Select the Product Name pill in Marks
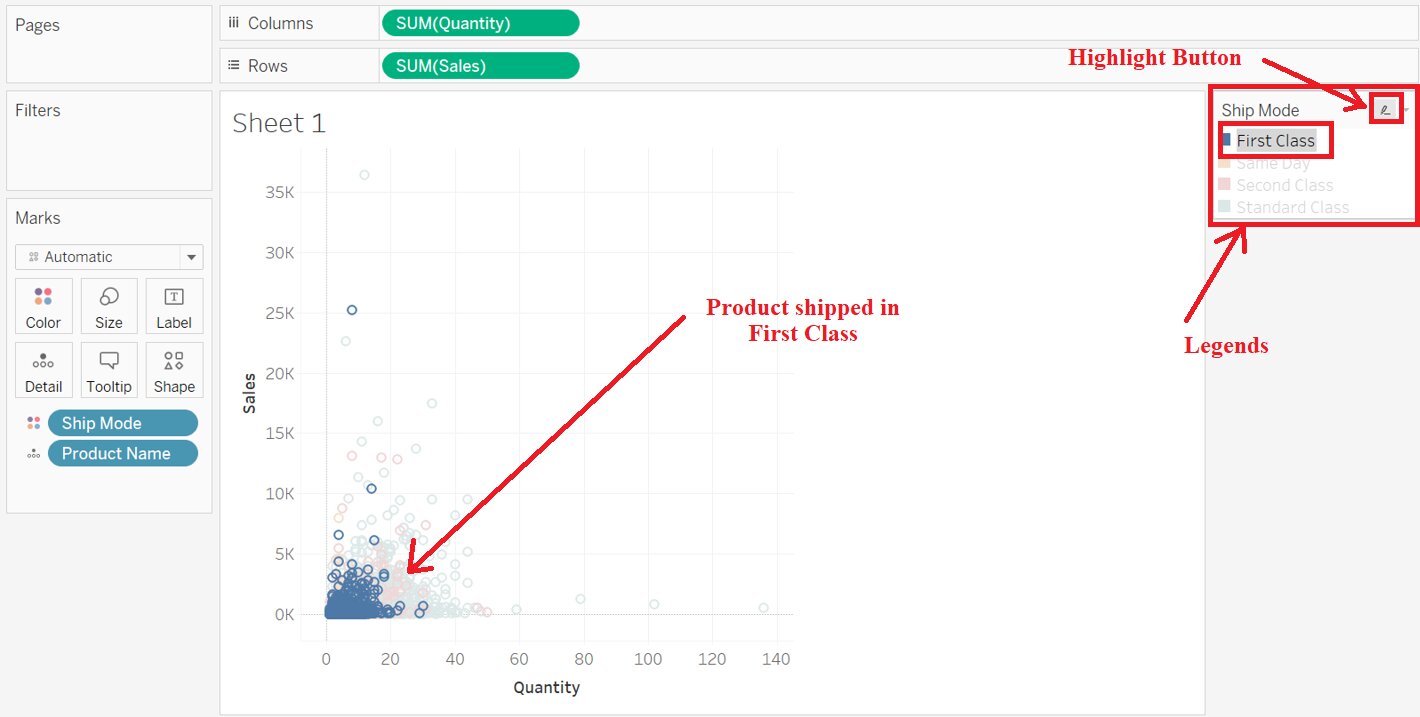 click(122, 454)
